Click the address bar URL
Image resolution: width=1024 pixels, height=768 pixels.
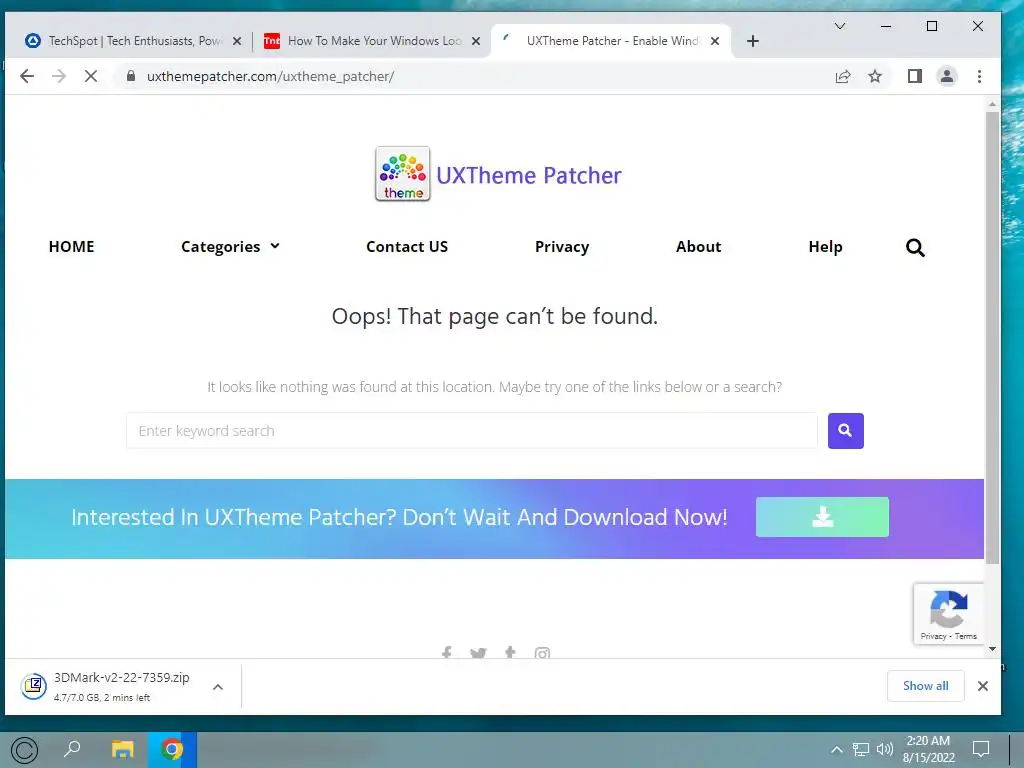[x=270, y=76]
